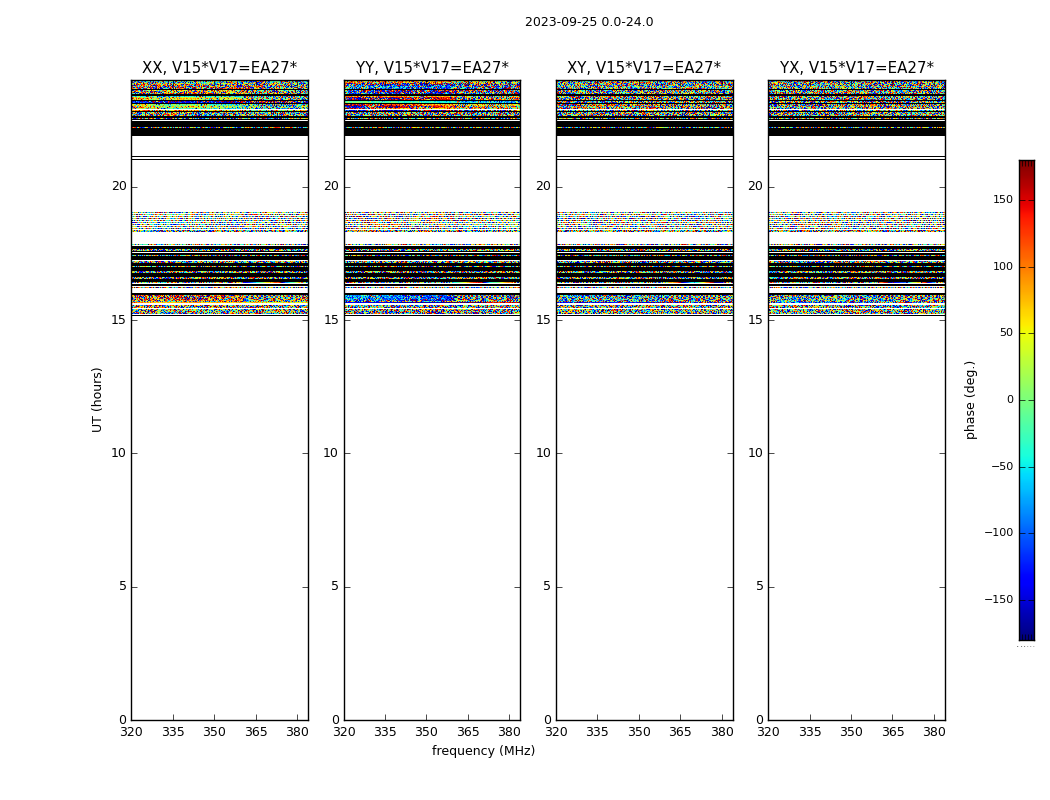Click the UT (hours) axis label
Screen dimensions: 1050x800
pos(97,400)
